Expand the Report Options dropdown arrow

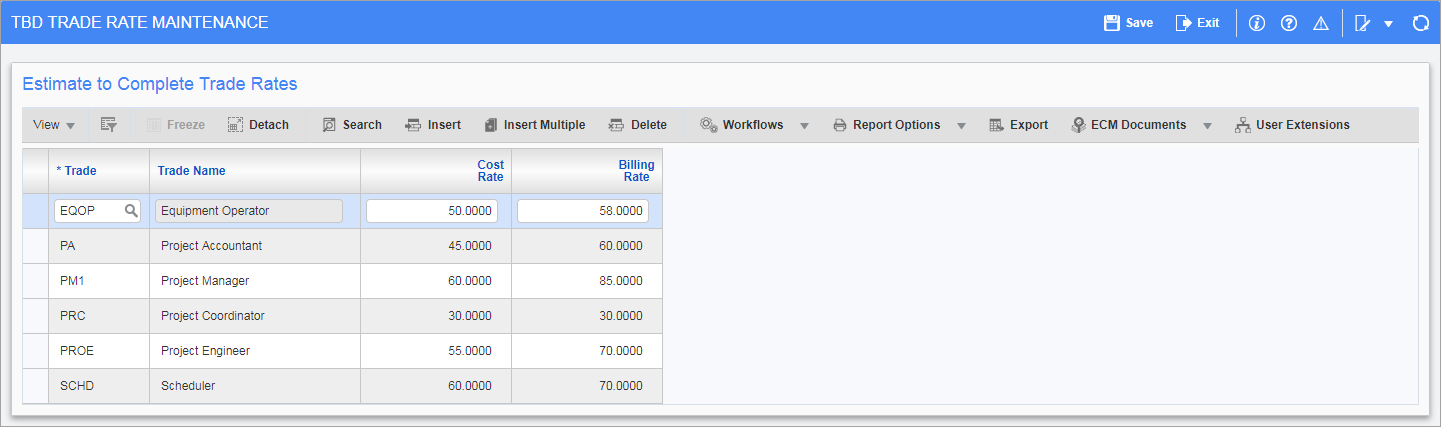(961, 126)
